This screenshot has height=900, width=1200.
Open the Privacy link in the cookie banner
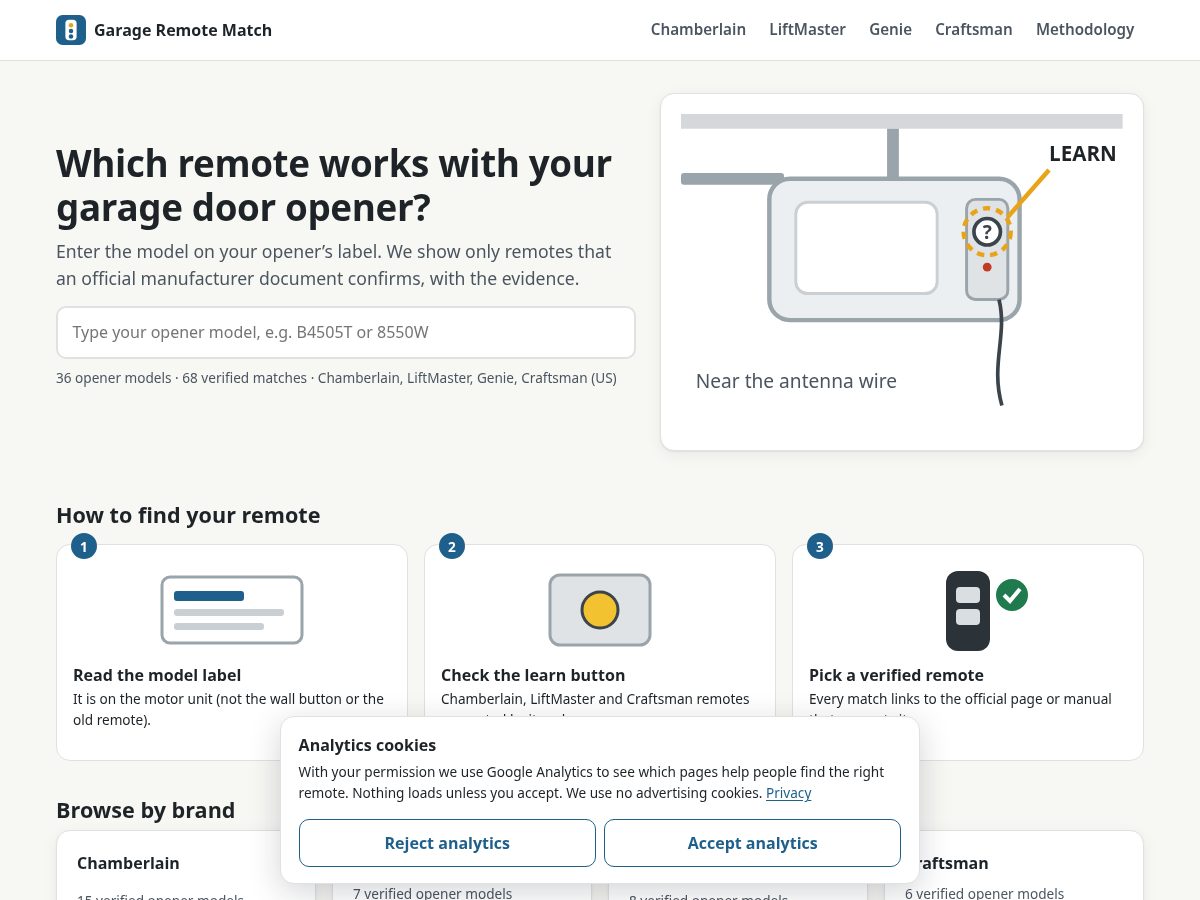point(789,793)
